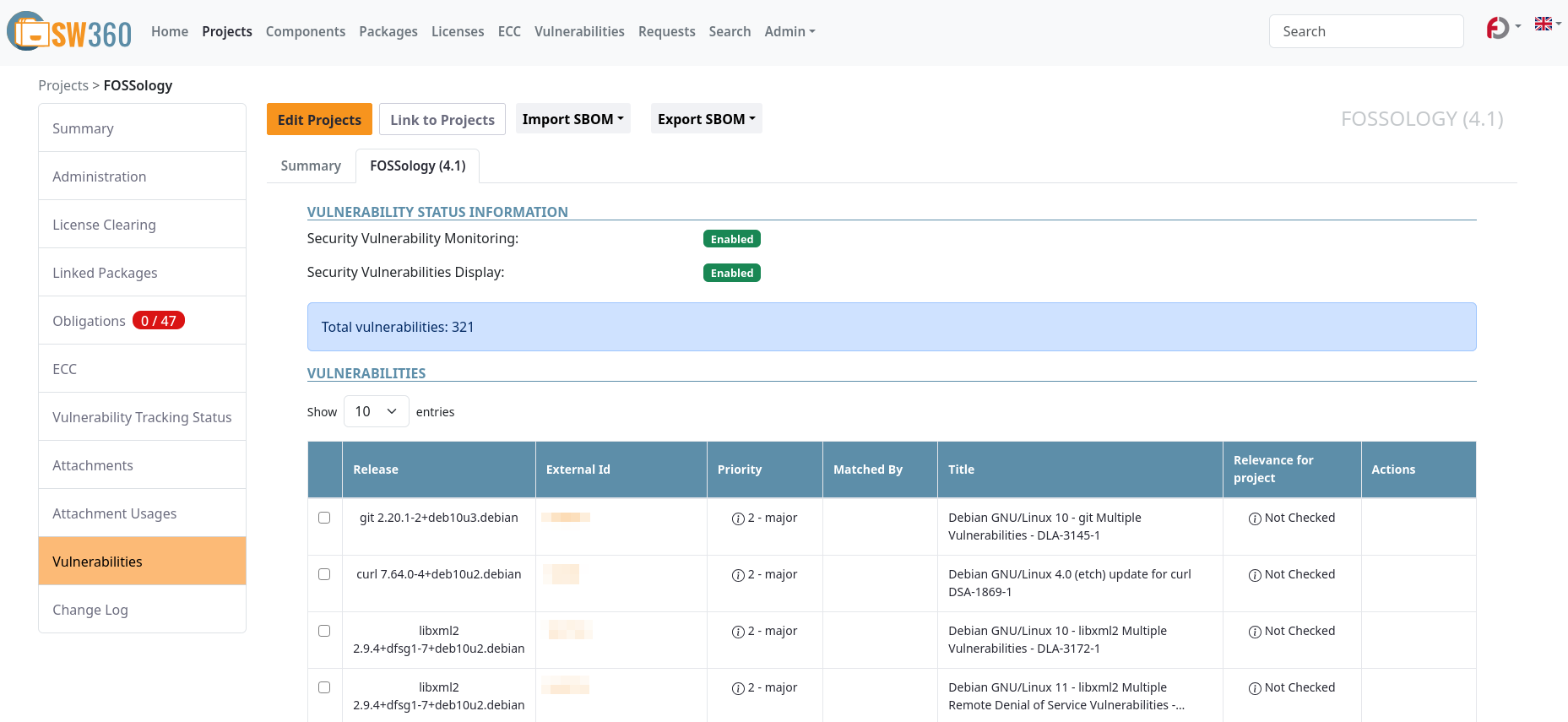Click relevance info icon in curl row

point(1255,575)
